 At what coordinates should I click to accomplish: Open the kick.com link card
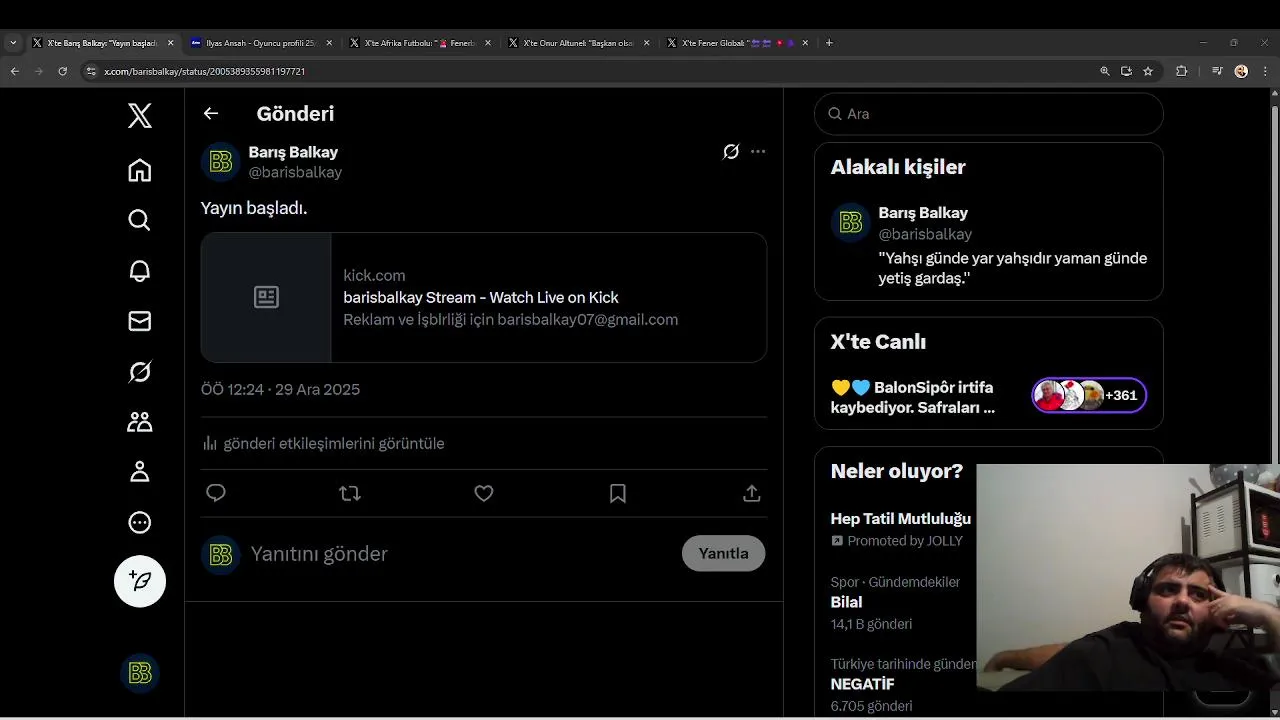(484, 297)
